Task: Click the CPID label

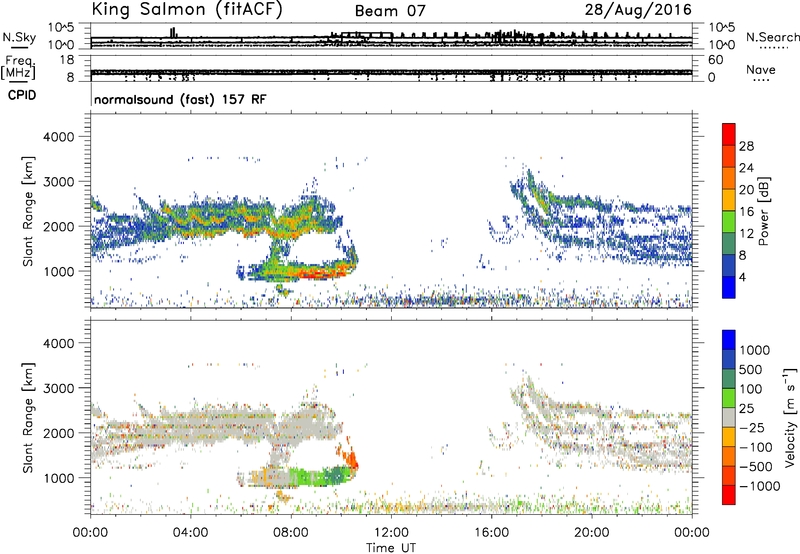Action: [x=22, y=95]
